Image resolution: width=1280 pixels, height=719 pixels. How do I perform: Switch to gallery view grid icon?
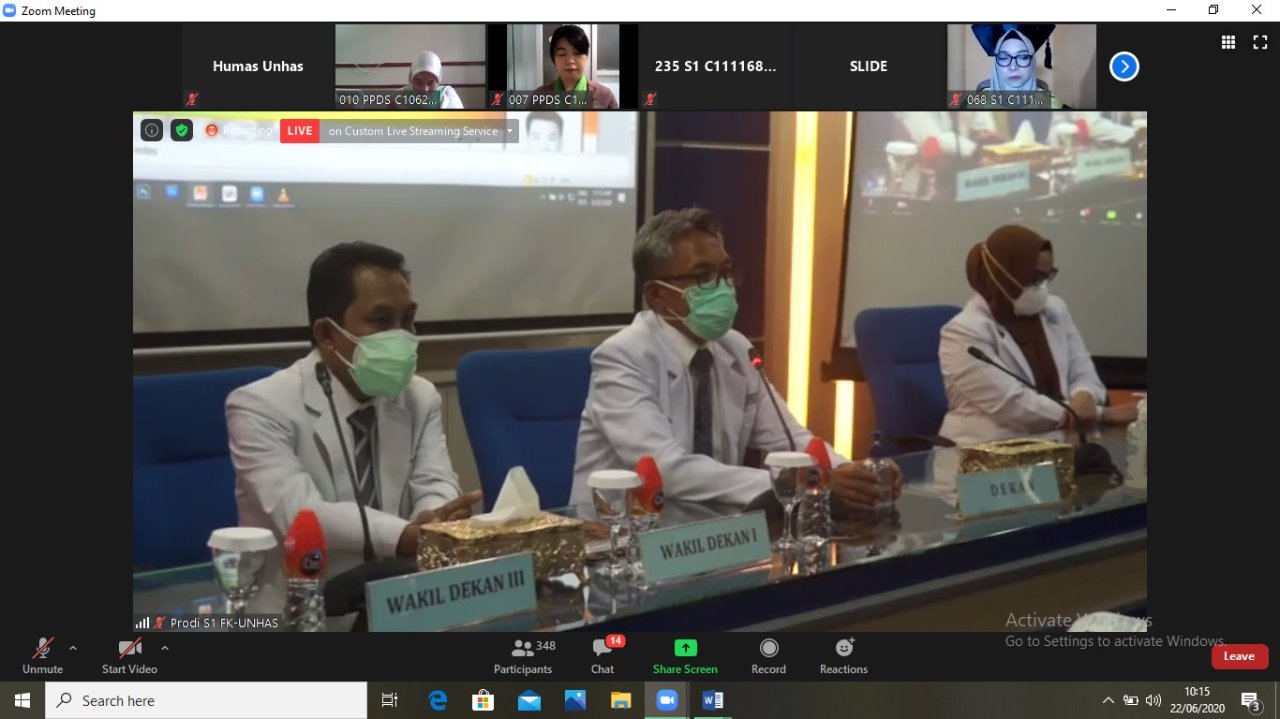(x=1228, y=42)
